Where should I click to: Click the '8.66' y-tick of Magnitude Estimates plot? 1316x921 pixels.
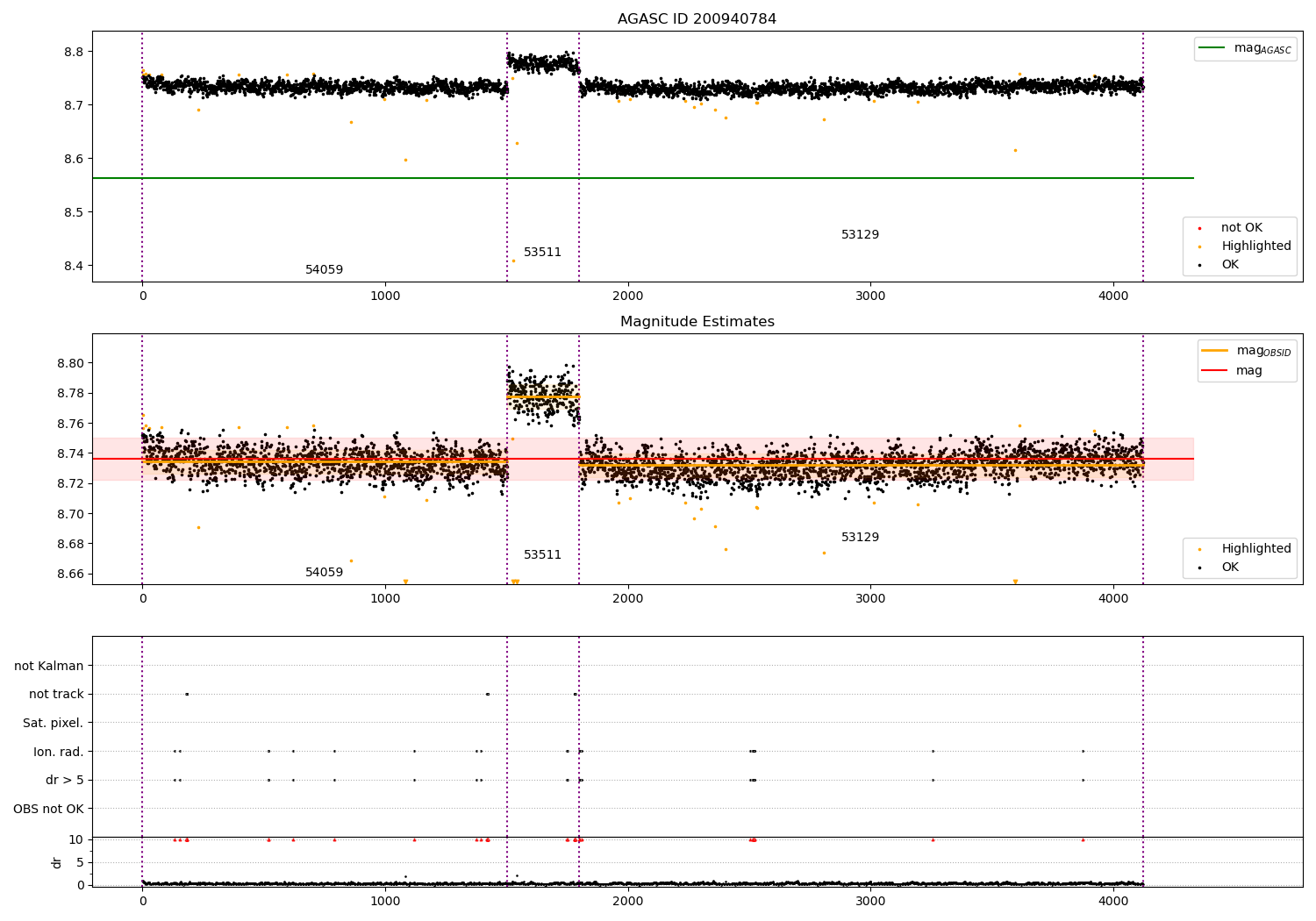coord(69,575)
